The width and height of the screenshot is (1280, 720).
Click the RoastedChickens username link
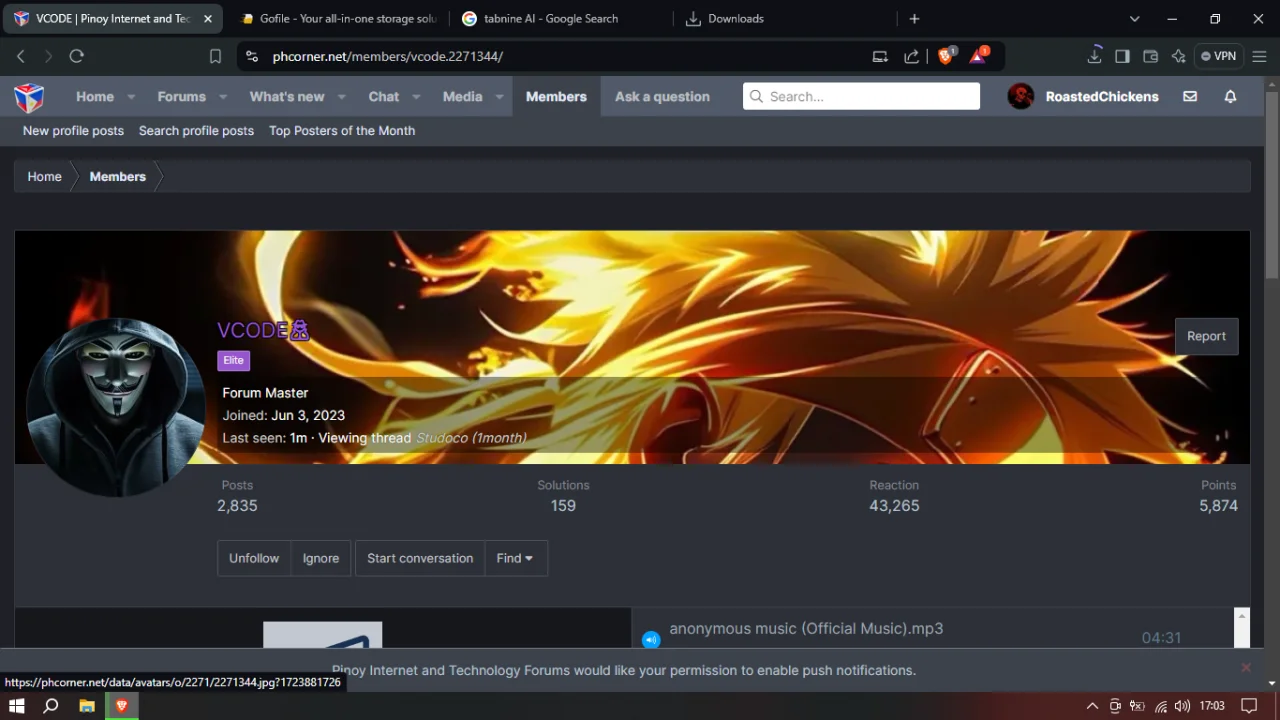tap(1102, 97)
